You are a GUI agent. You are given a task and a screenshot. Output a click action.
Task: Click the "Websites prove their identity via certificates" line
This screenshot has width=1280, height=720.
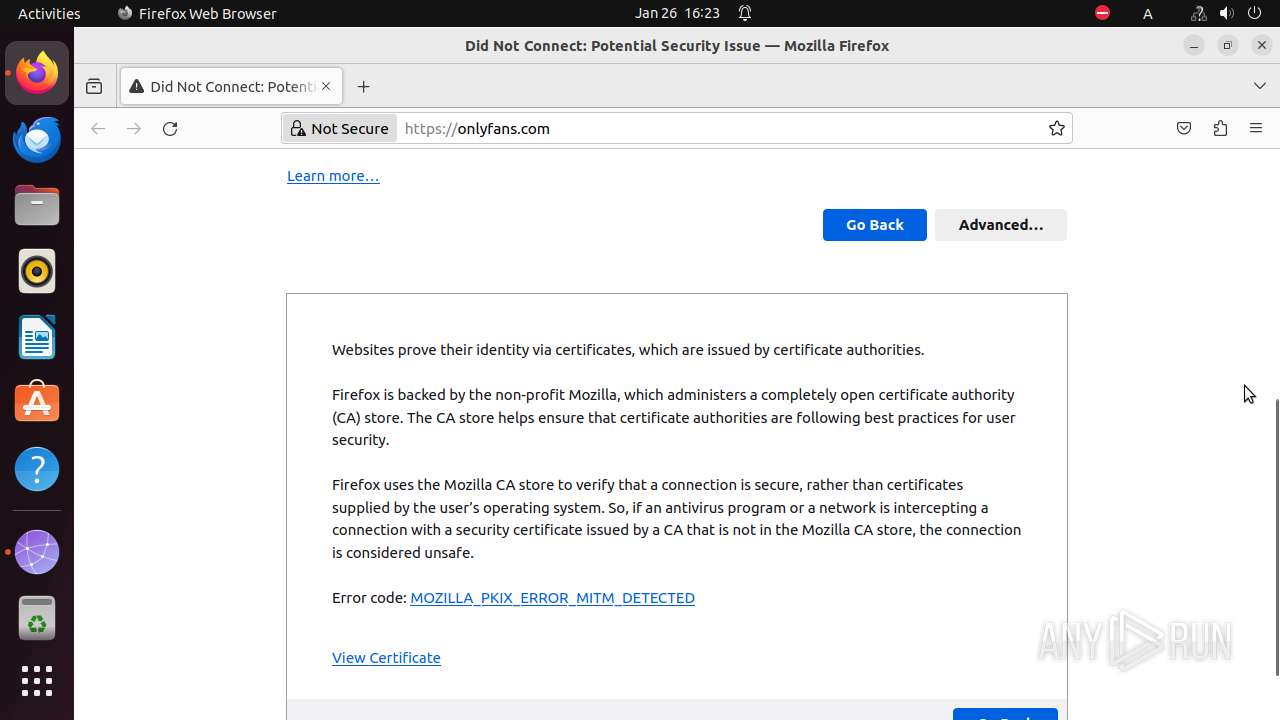(x=628, y=350)
